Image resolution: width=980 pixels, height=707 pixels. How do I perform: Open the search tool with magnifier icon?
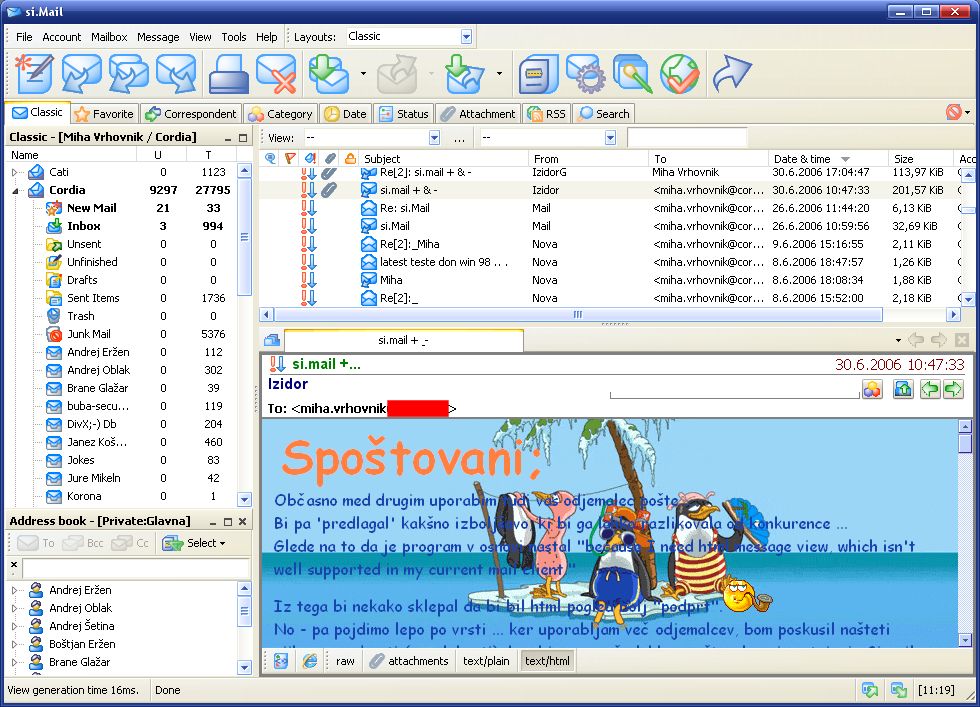pos(632,73)
